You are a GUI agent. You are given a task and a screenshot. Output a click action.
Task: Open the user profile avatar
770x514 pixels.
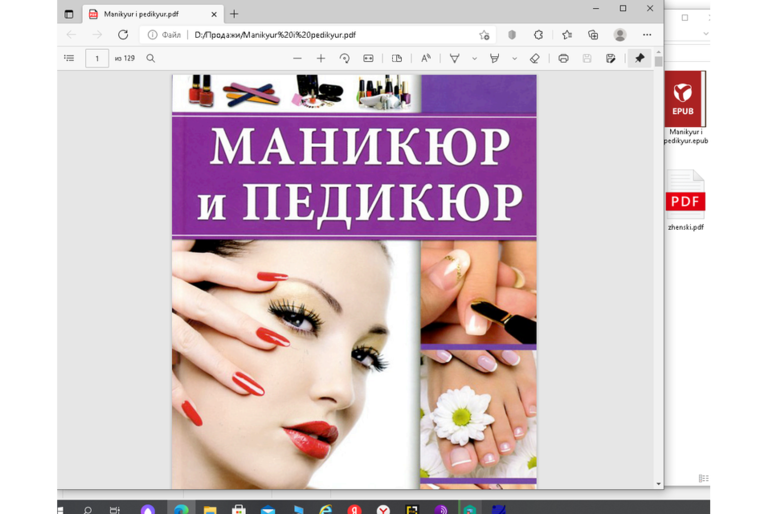pyautogui.click(x=620, y=35)
